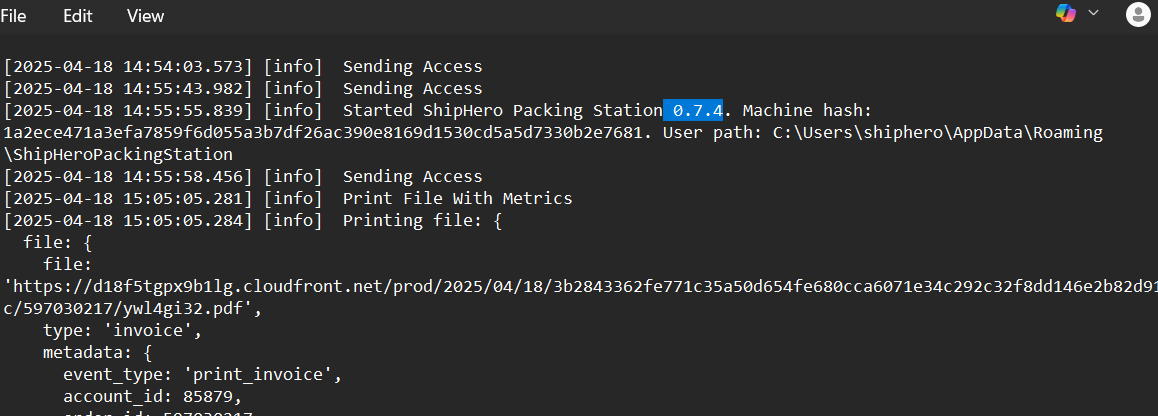
Task: Click the event_type 'print_invoice' text
Action: tap(203, 375)
